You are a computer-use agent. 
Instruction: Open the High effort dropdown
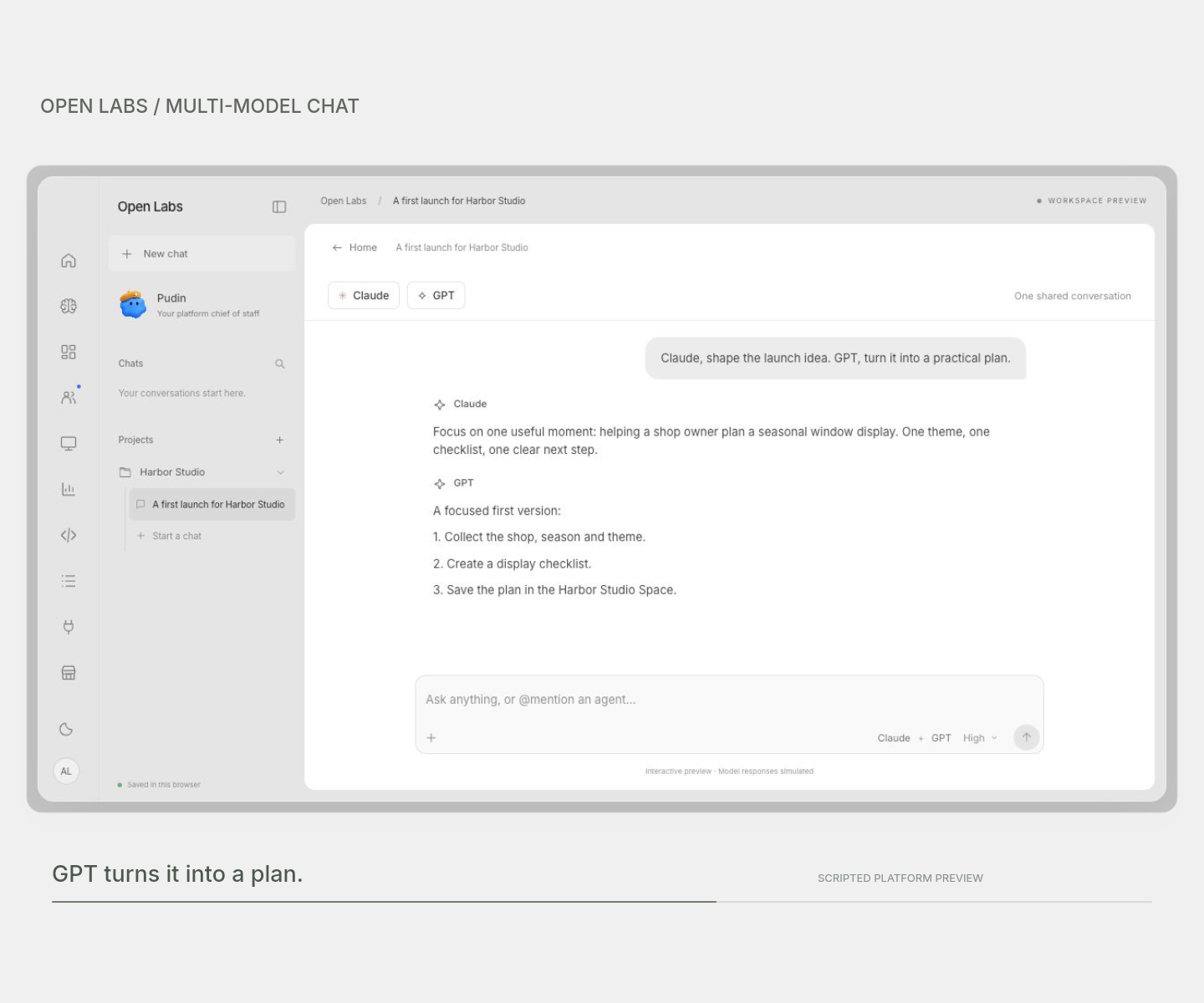point(980,738)
